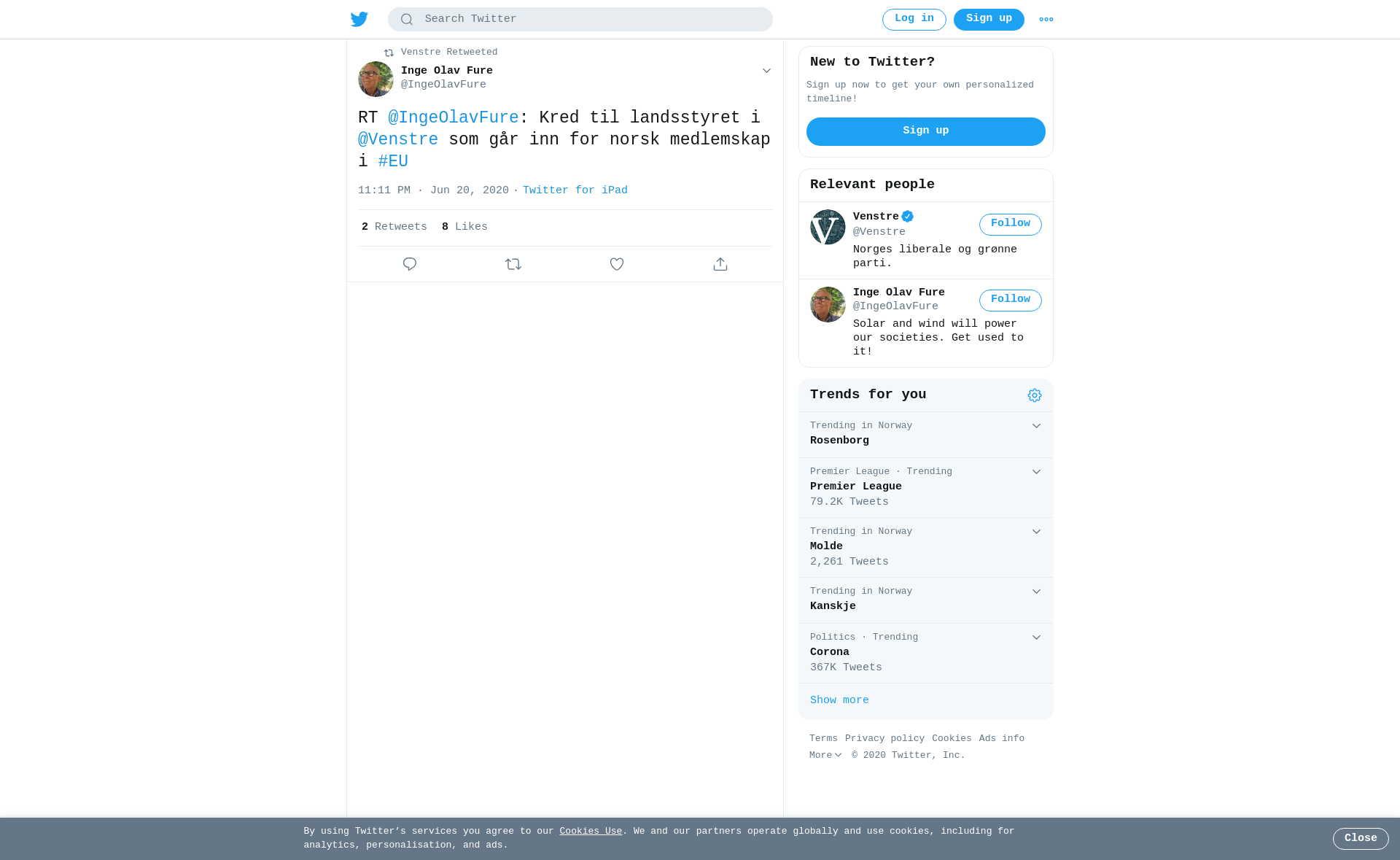Open the three-dot more menu in header
The height and width of the screenshot is (860, 1400).
[x=1046, y=20]
